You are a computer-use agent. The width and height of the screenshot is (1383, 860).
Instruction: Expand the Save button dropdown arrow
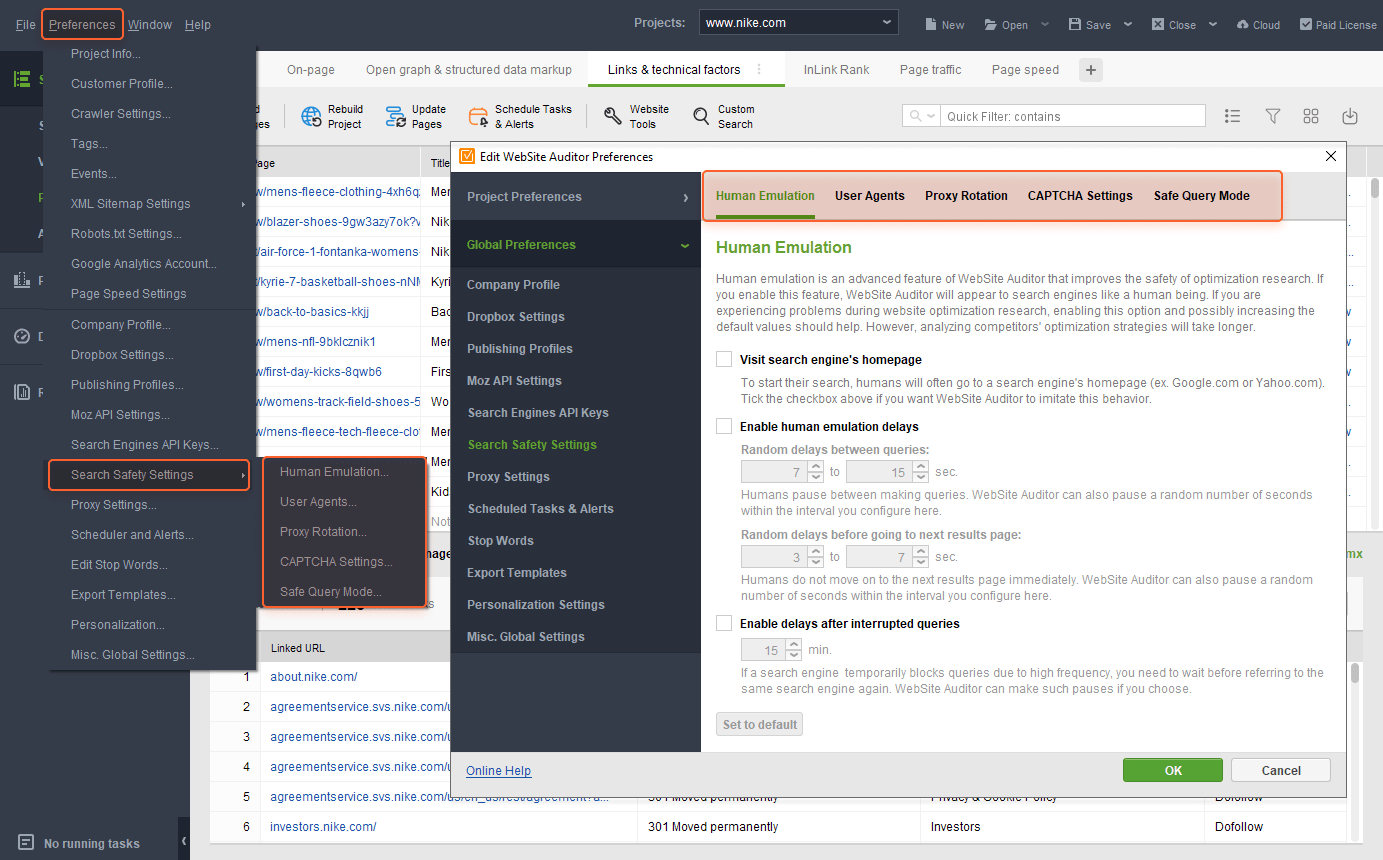click(x=1128, y=24)
